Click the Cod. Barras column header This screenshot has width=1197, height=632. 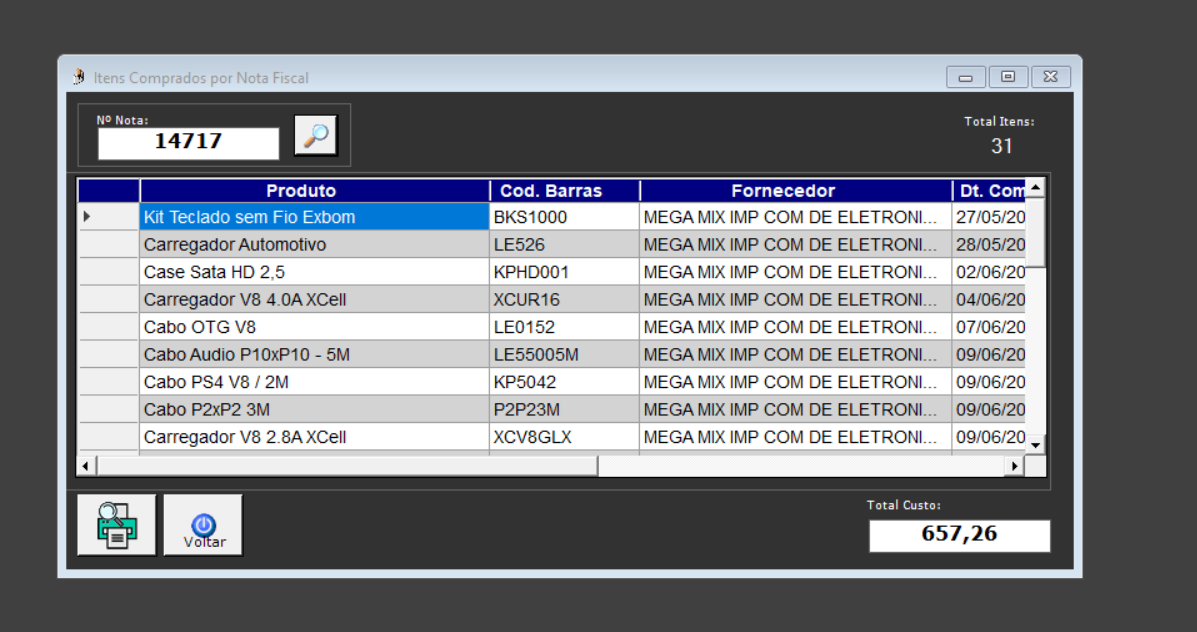[x=564, y=191]
